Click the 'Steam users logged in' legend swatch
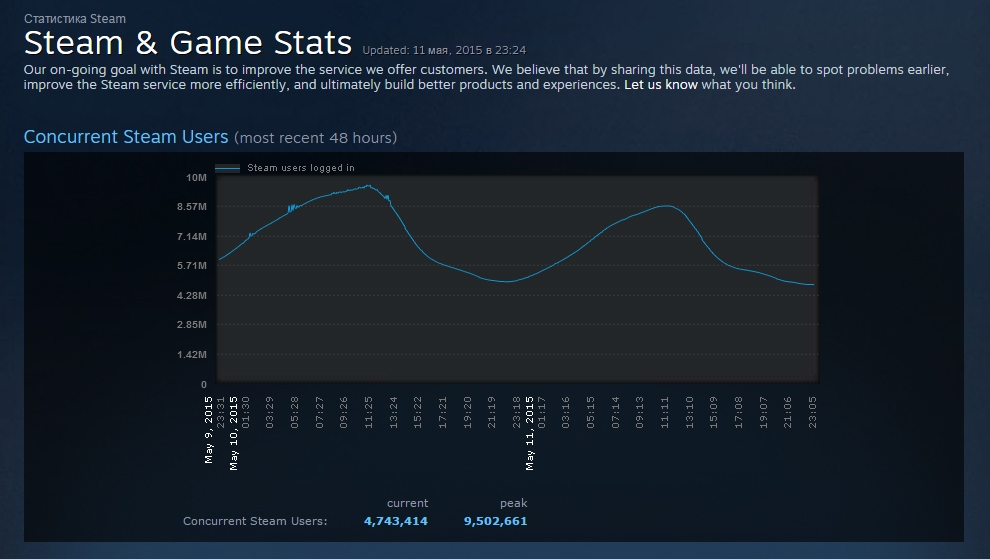990x559 pixels. tap(227, 168)
